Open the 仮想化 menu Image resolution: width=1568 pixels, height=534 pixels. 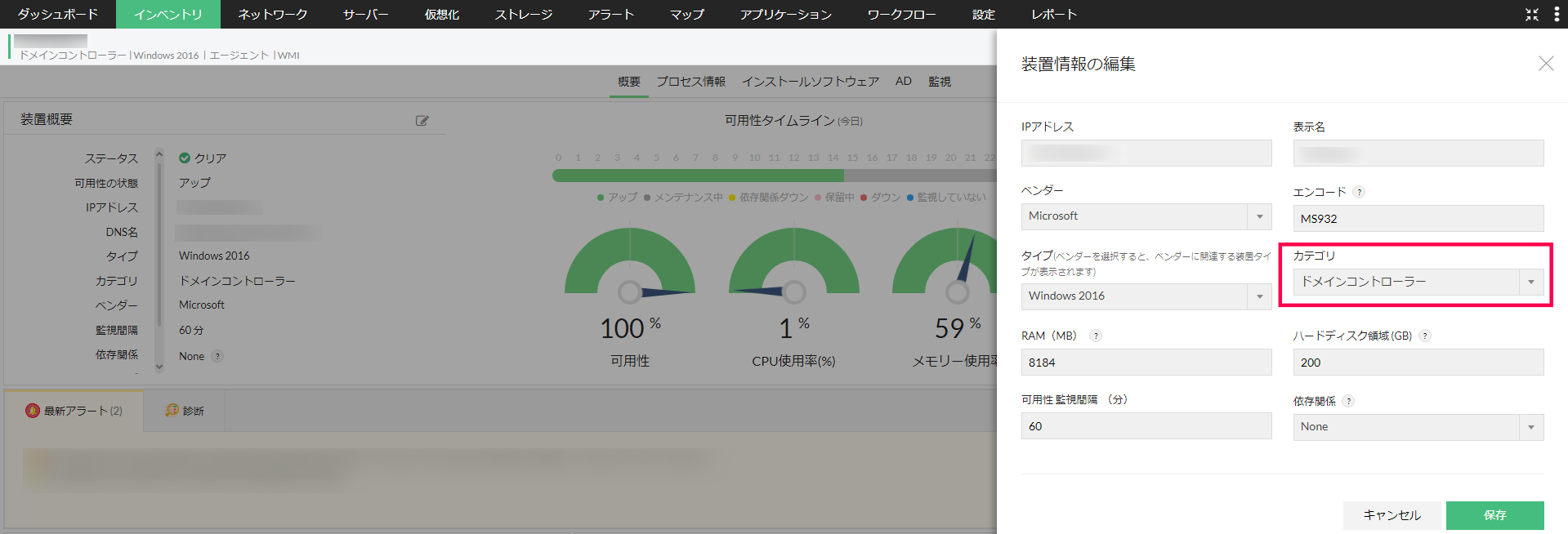coord(441,14)
